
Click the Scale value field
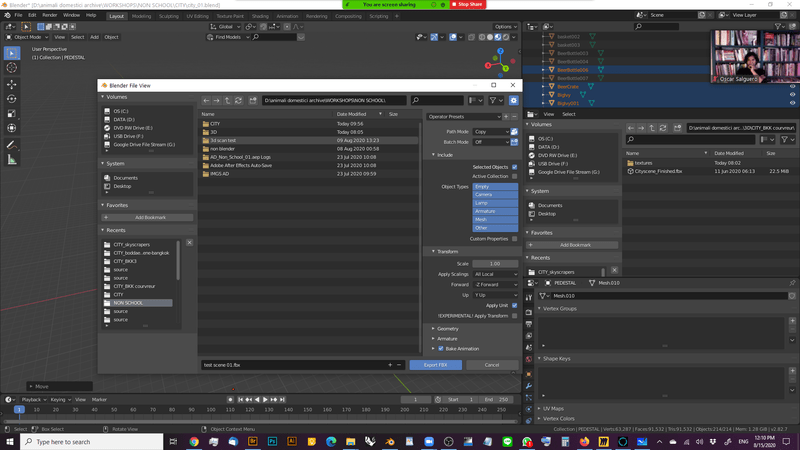pos(495,264)
